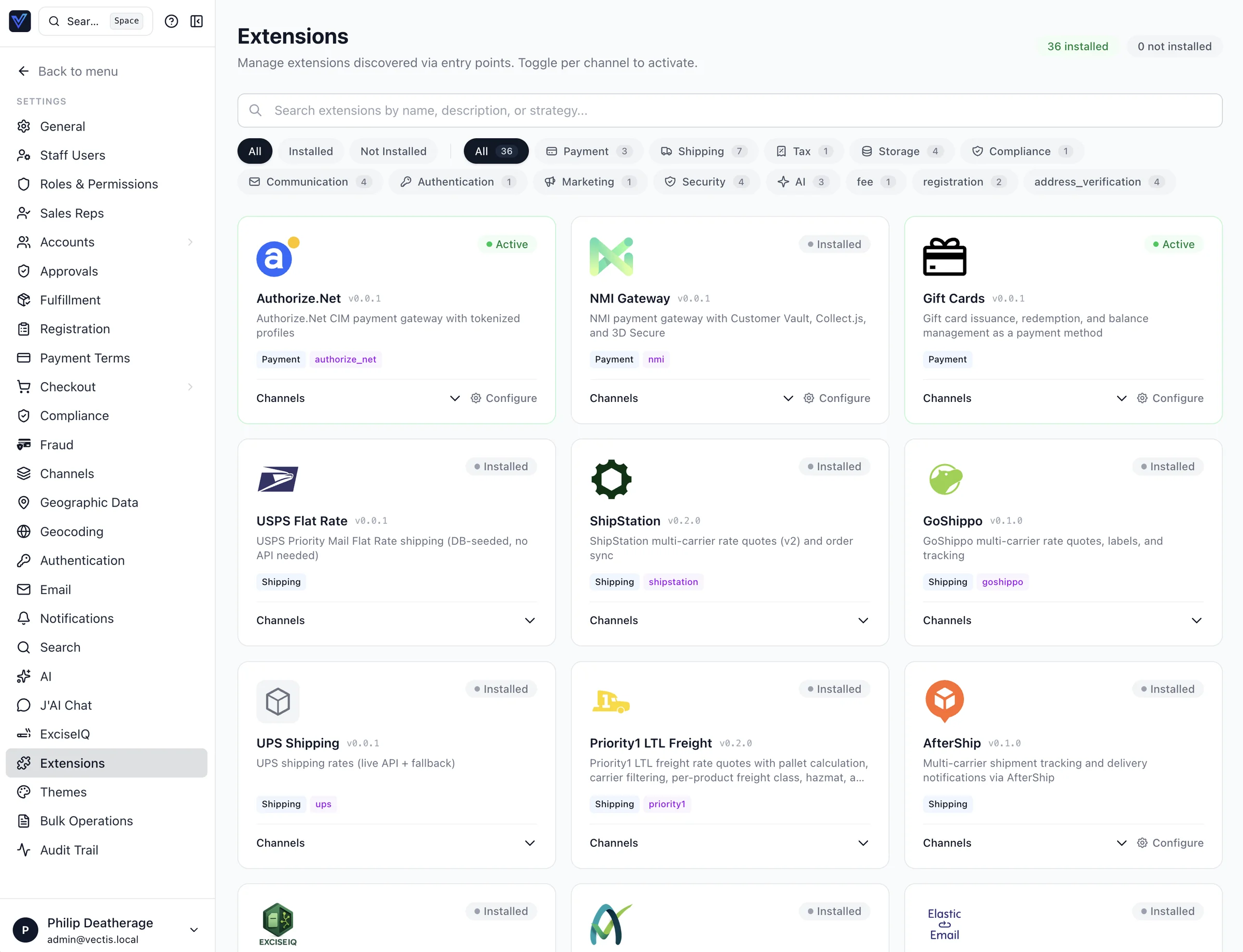The width and height of the screenshot is (1243, 952).
Task: Click the GoShippo green logo
Action: [945, 480]
